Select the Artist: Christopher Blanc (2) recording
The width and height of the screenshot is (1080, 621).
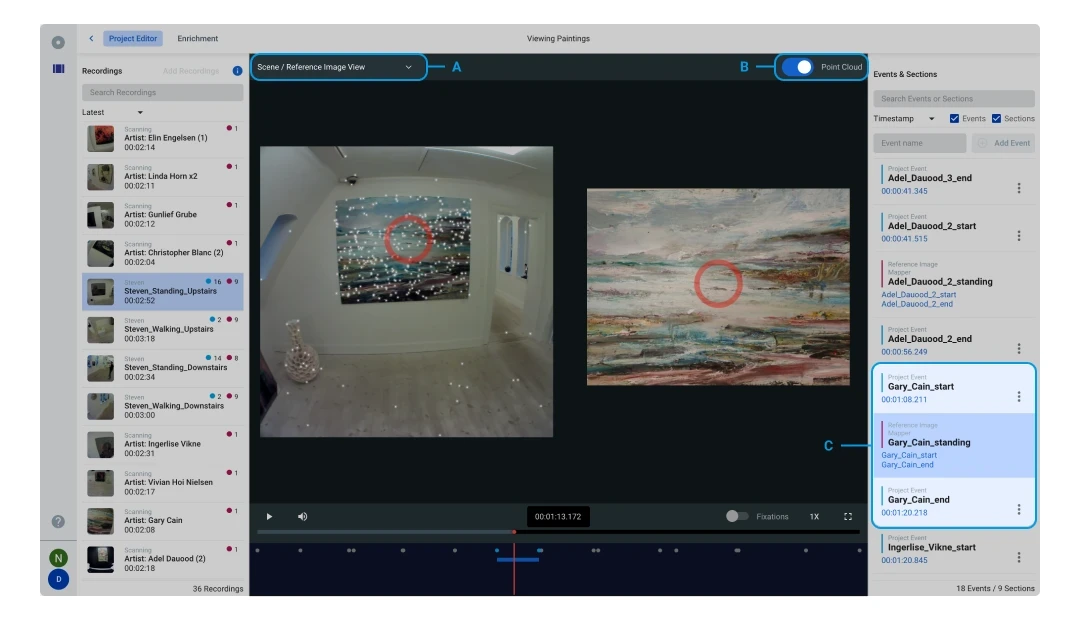point(163,253)
